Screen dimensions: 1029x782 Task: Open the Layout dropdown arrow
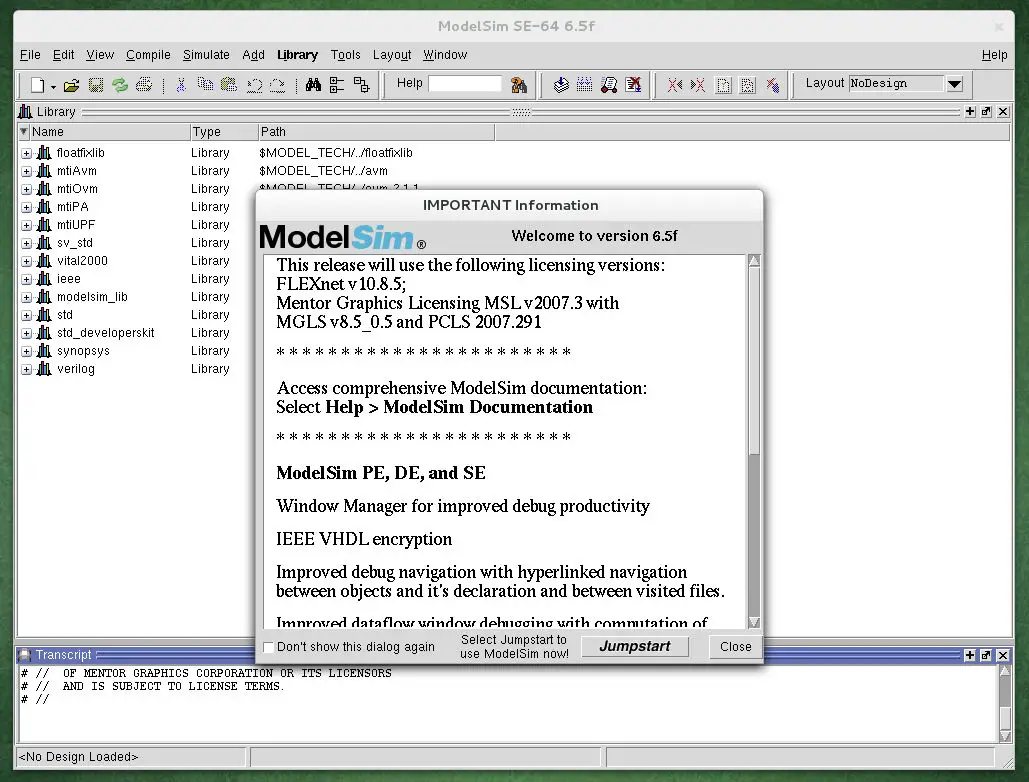(x=955, y=83)
